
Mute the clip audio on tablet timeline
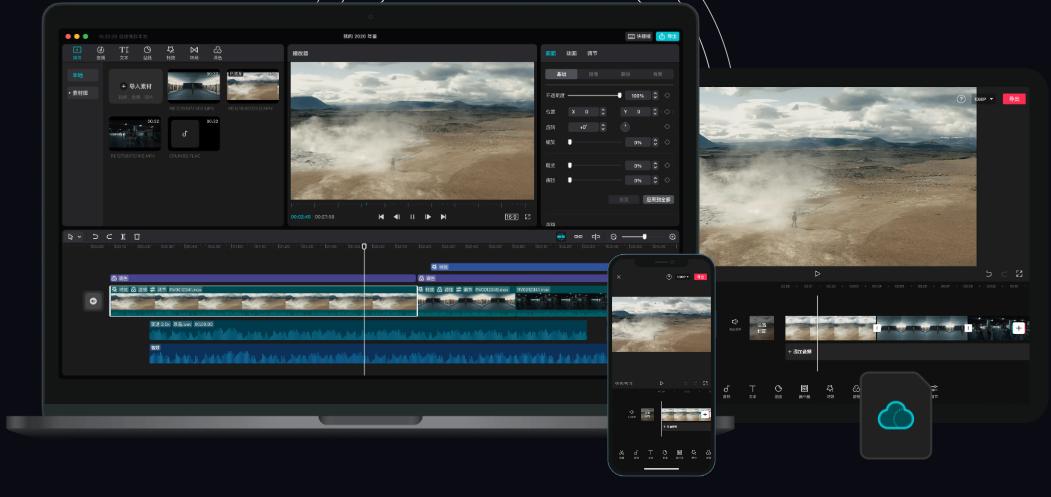click(734, 323)
